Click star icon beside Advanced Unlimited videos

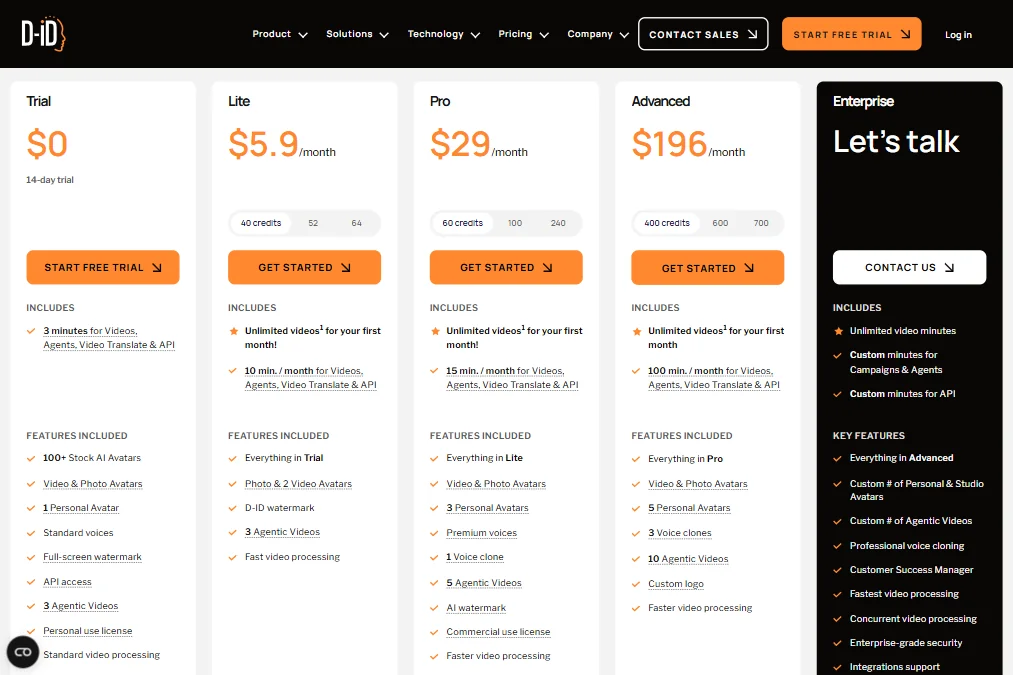pos(636,331)
